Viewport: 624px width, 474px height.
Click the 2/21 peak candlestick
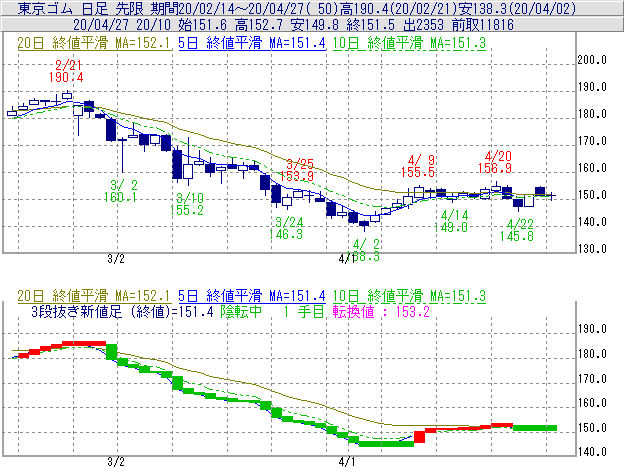coord(67,95)
